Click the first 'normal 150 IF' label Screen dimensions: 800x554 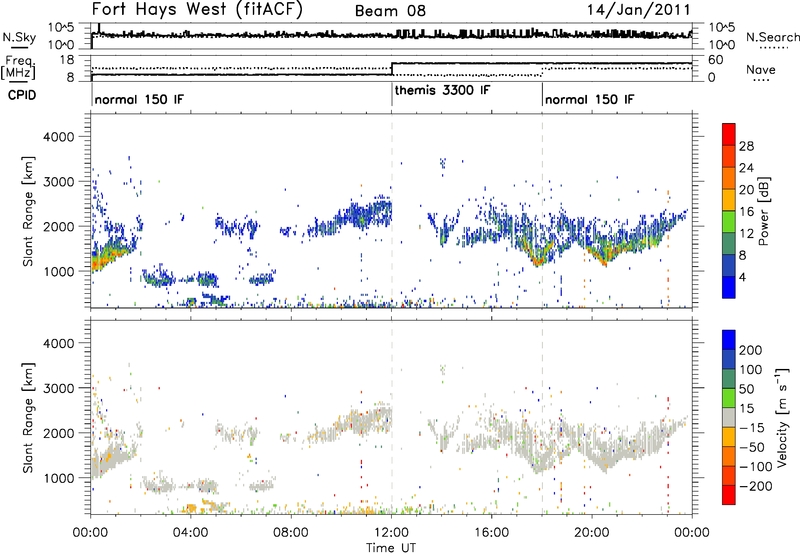click(x=139, y=99)
